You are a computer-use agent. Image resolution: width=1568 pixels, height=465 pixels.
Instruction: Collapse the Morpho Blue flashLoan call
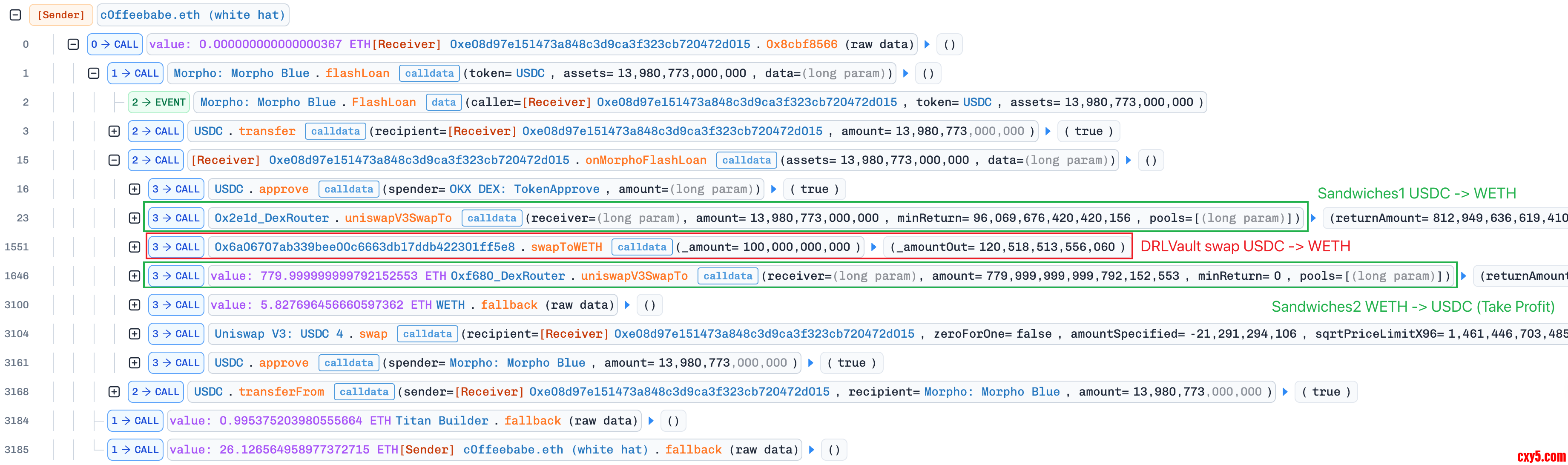(93, 73)
